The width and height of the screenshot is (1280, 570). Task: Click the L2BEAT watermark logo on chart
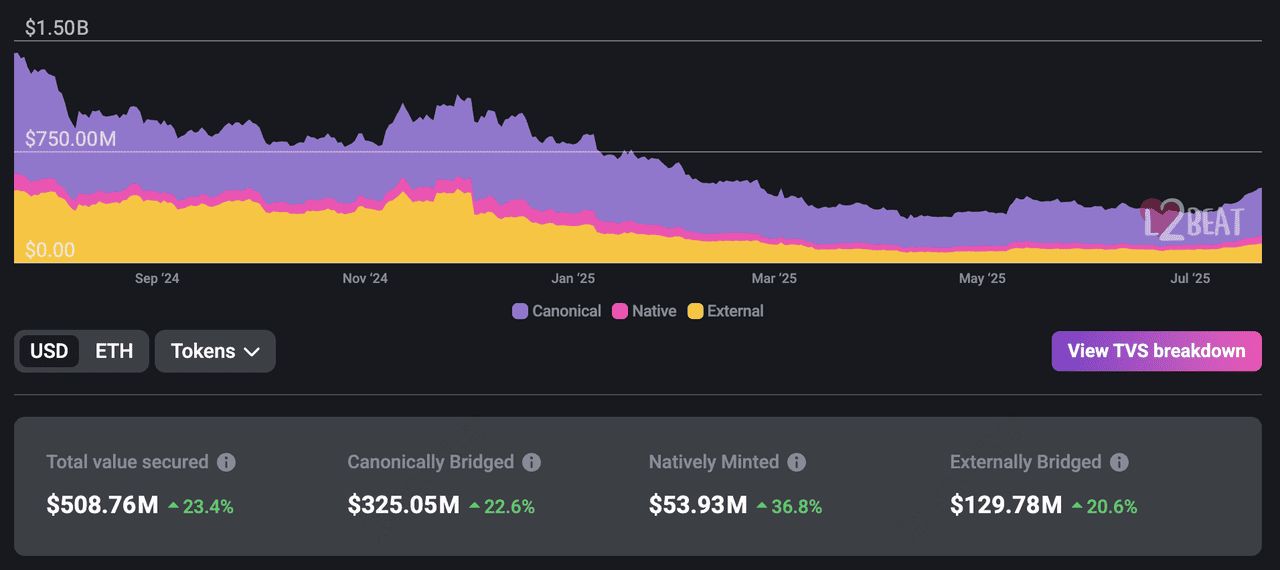click(1192, 220)
